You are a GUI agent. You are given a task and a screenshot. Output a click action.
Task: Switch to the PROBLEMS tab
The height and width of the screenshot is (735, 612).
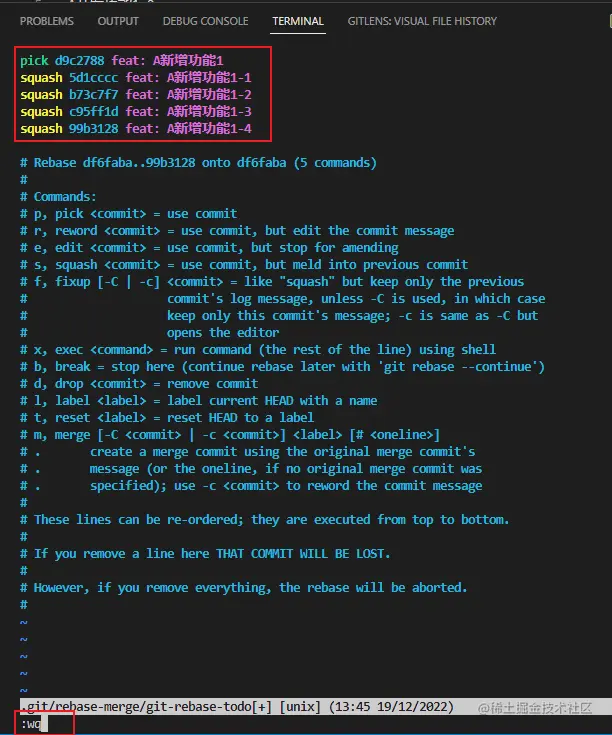pos(46,21)
